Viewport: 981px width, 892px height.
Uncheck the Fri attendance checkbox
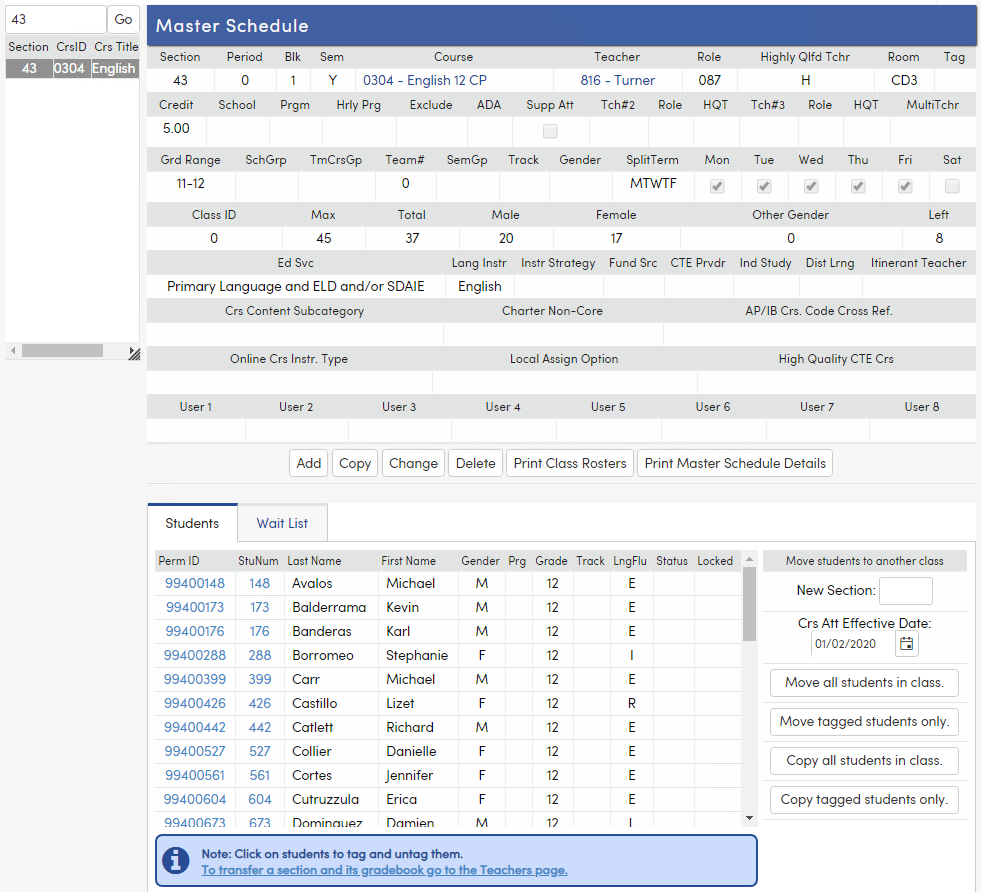pos(904,185)
